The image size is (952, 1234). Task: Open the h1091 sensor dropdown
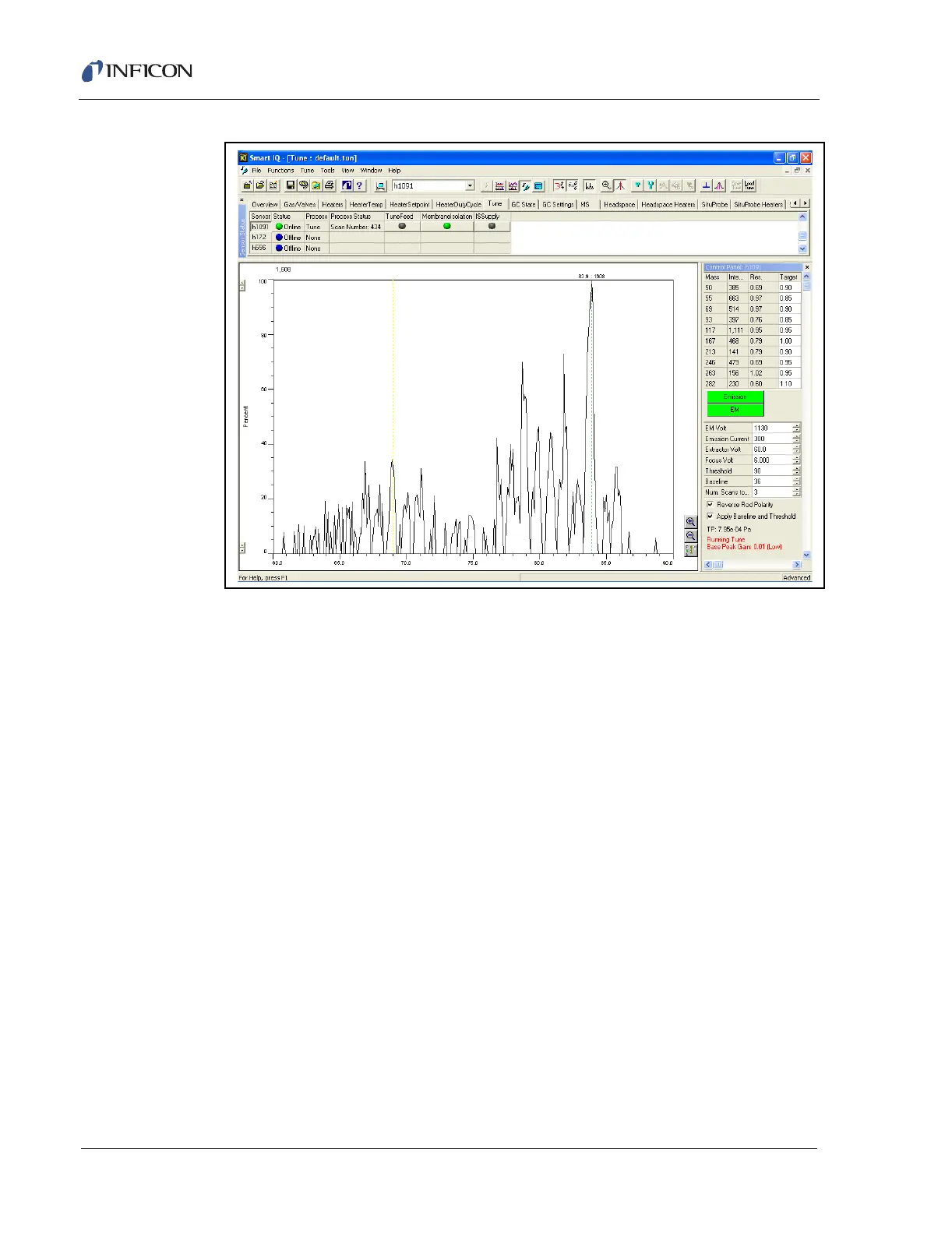point(469,185)
